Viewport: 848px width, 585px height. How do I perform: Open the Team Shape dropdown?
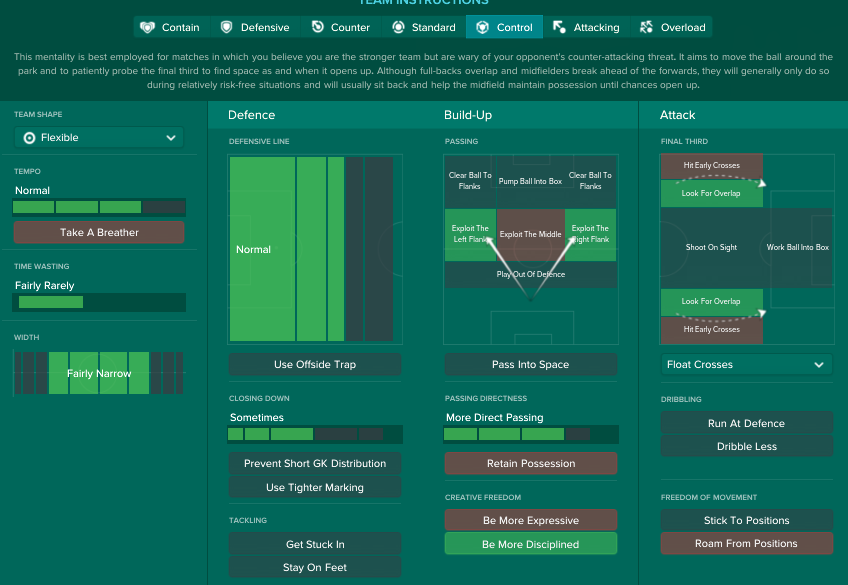[x=98, y=138]
